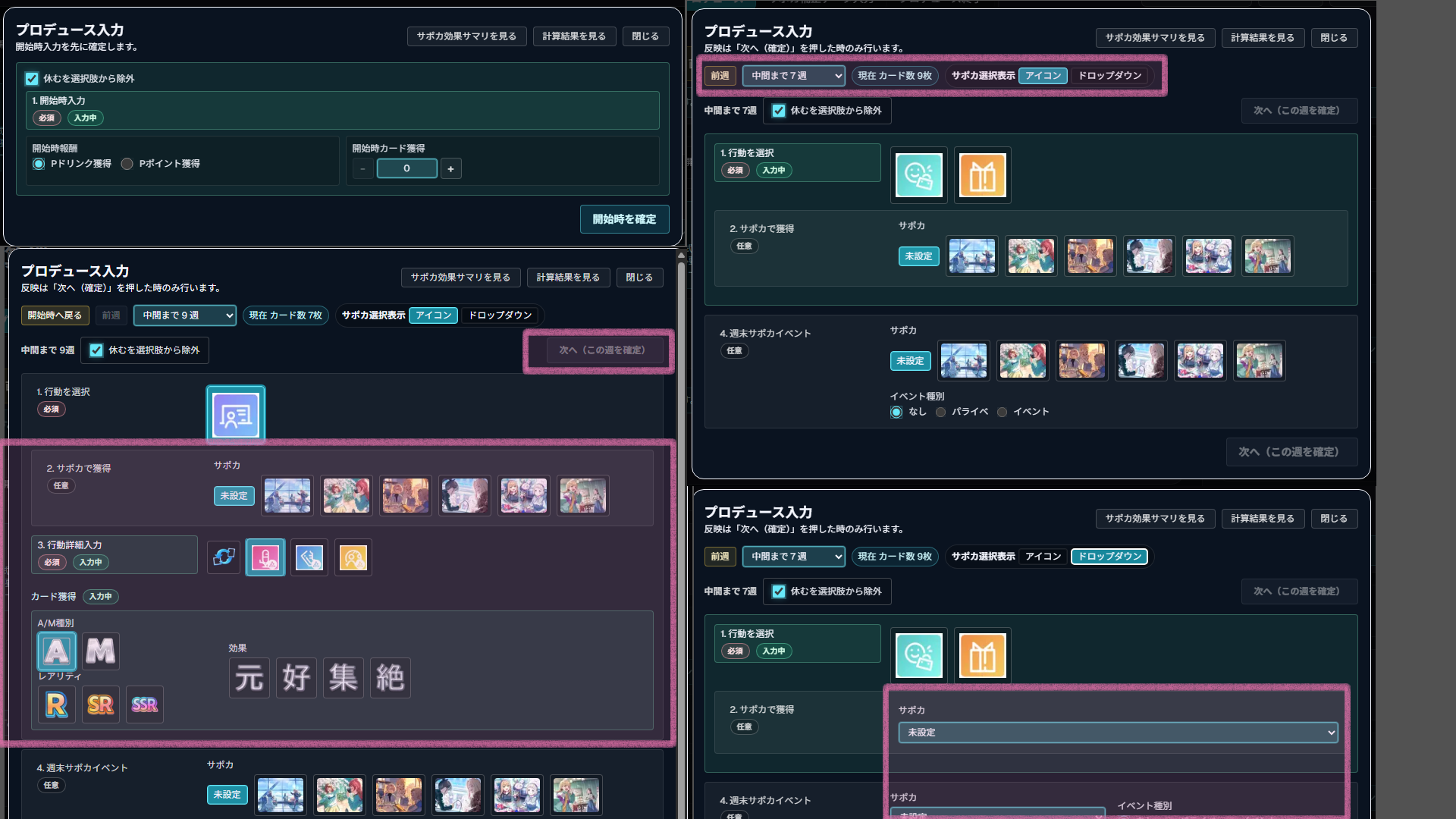Open the 未設定 サポカ dropdown selector
Viewport: 1456px width, 819px height.
coord(1116,733)
